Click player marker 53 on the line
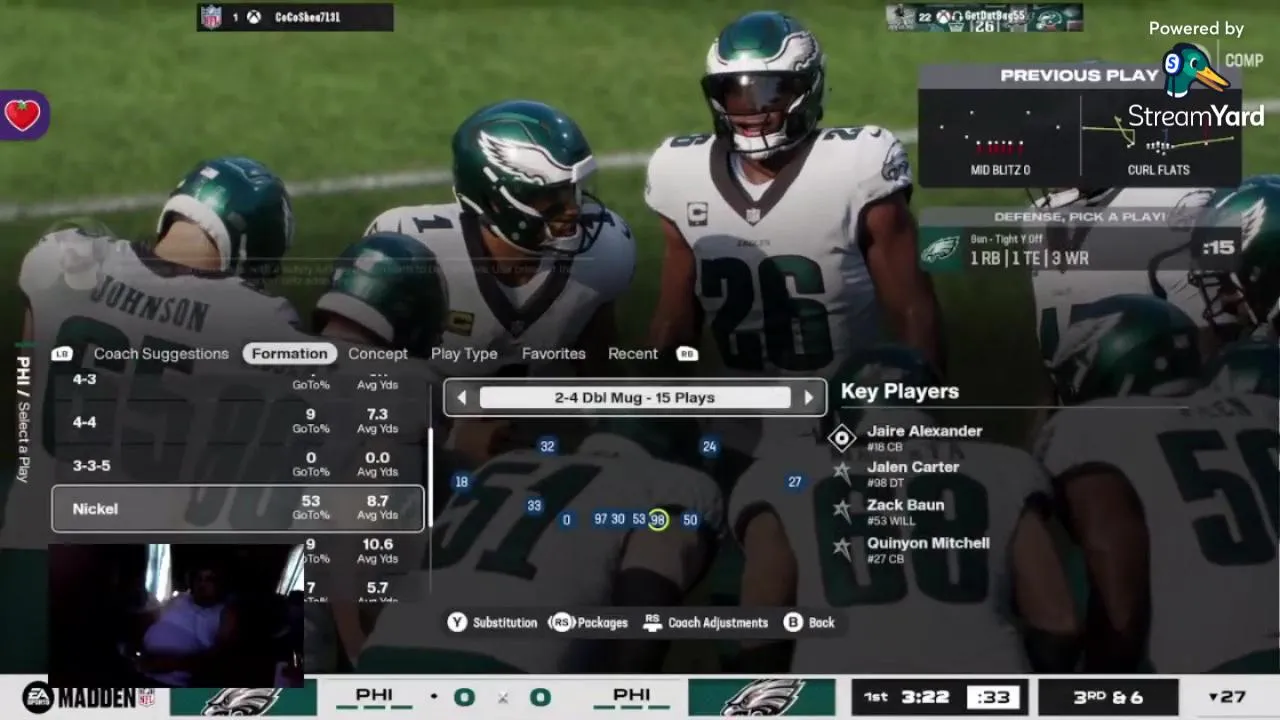1280x720 pixels. coord(639,520)
